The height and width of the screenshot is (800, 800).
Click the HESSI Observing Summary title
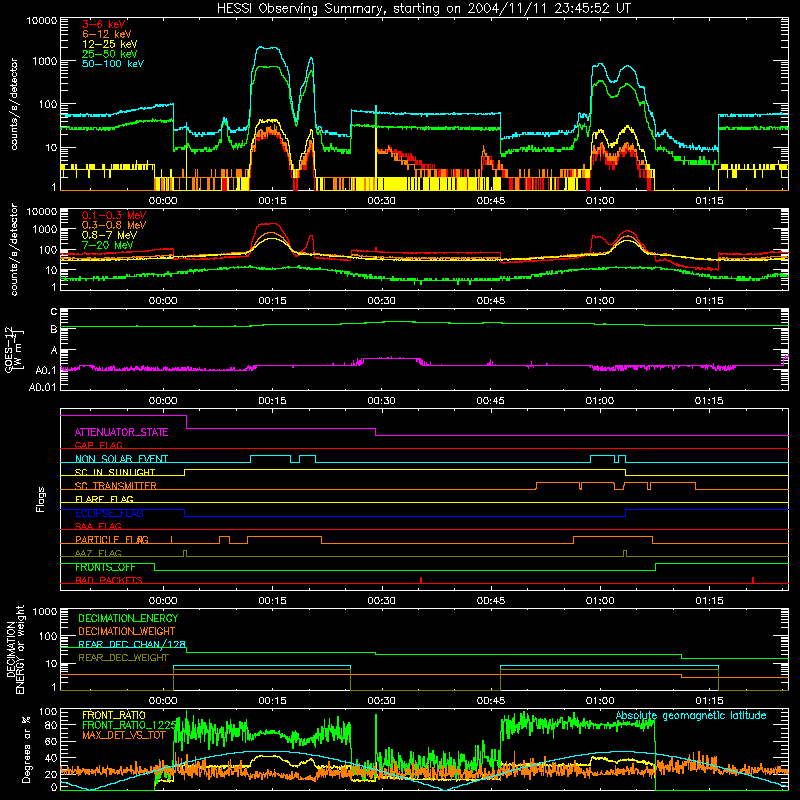[x=423, y=8]
